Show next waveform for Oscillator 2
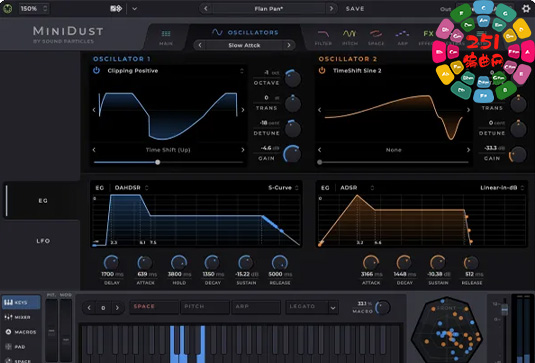Screen dimensions: 535x363 point(468,110)
